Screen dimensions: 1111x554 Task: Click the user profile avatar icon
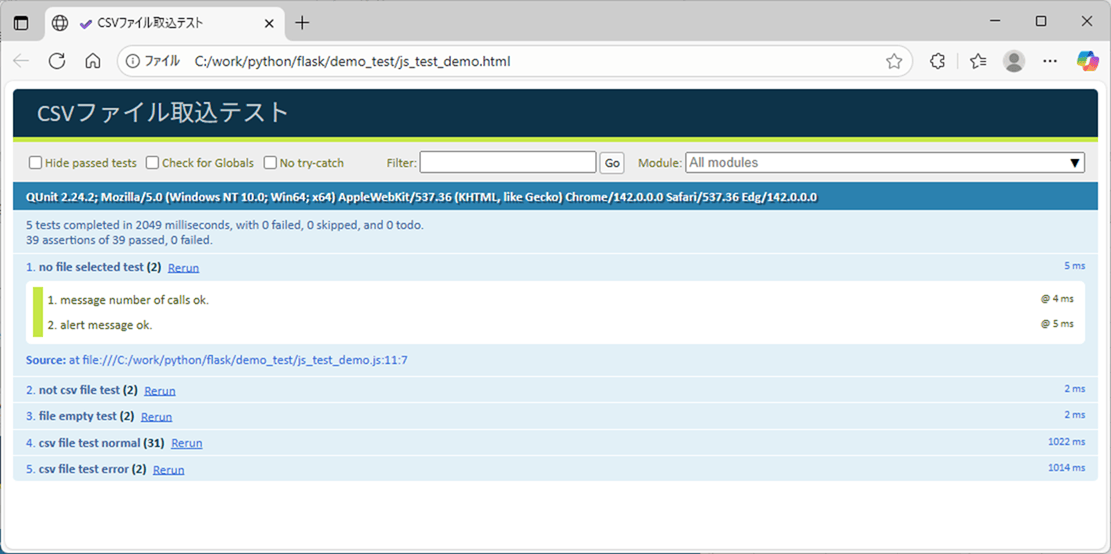(1014, 61)
